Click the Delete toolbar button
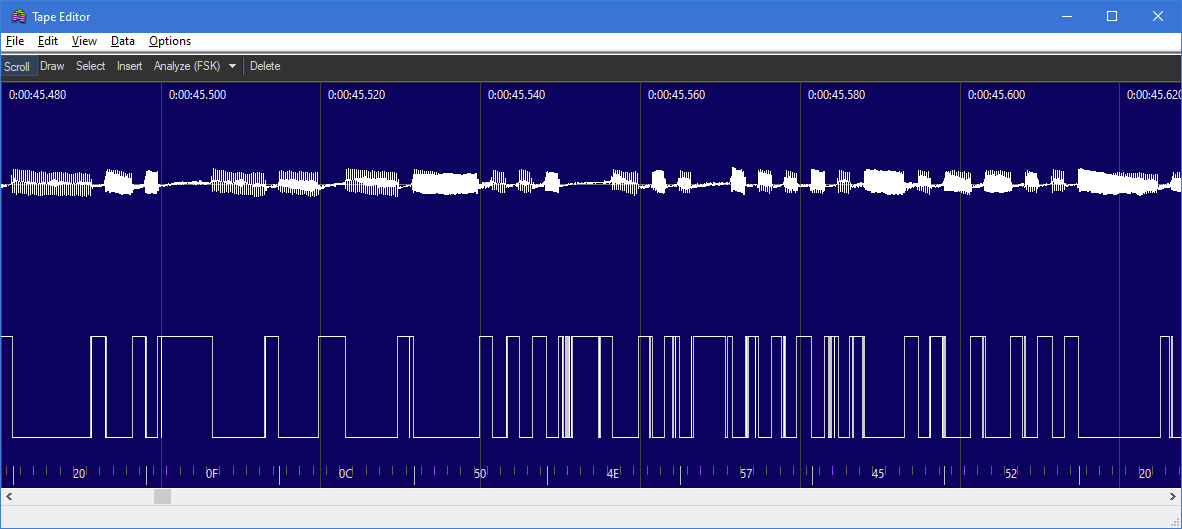This screenshot has height=529, width=1182. pos(265,66)
